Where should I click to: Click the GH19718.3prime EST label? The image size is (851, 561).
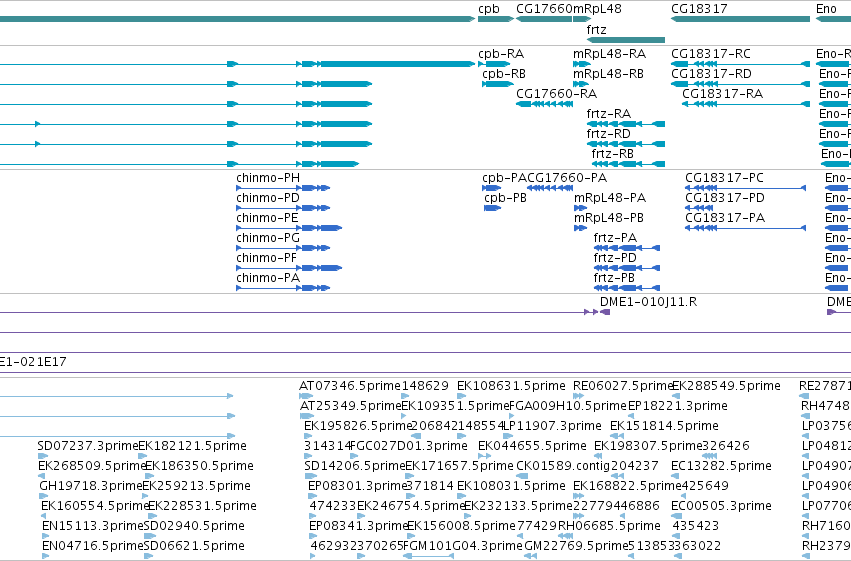(91, 486)
